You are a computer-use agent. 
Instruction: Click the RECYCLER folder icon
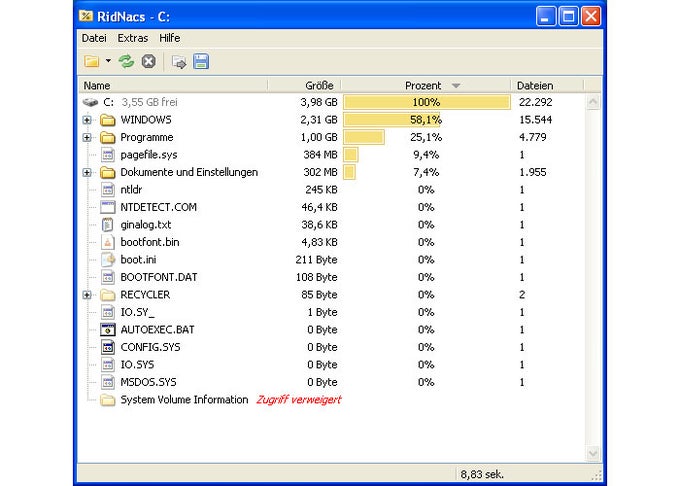point(108,295)
